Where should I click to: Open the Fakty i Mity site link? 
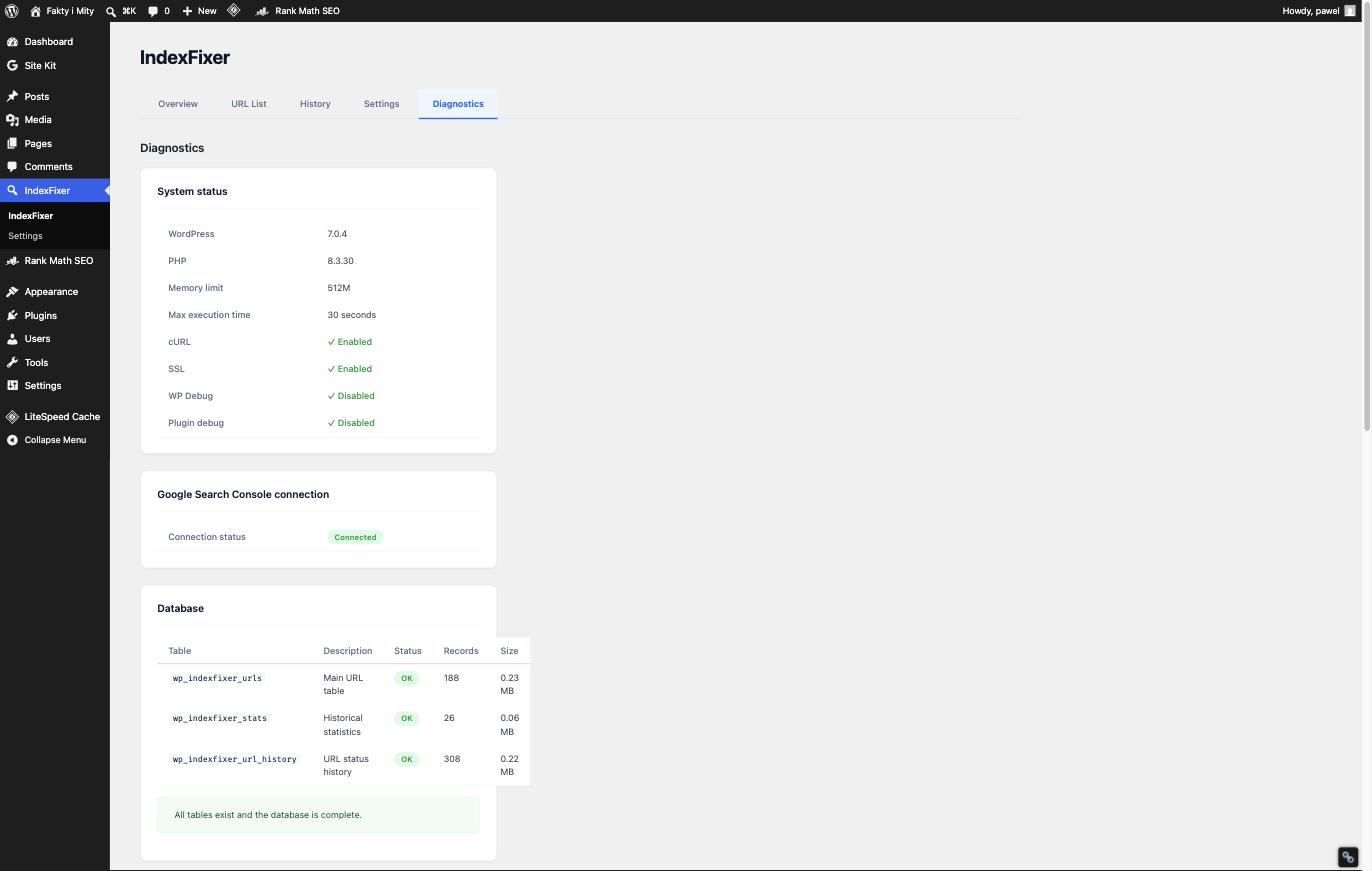point(70,11)
